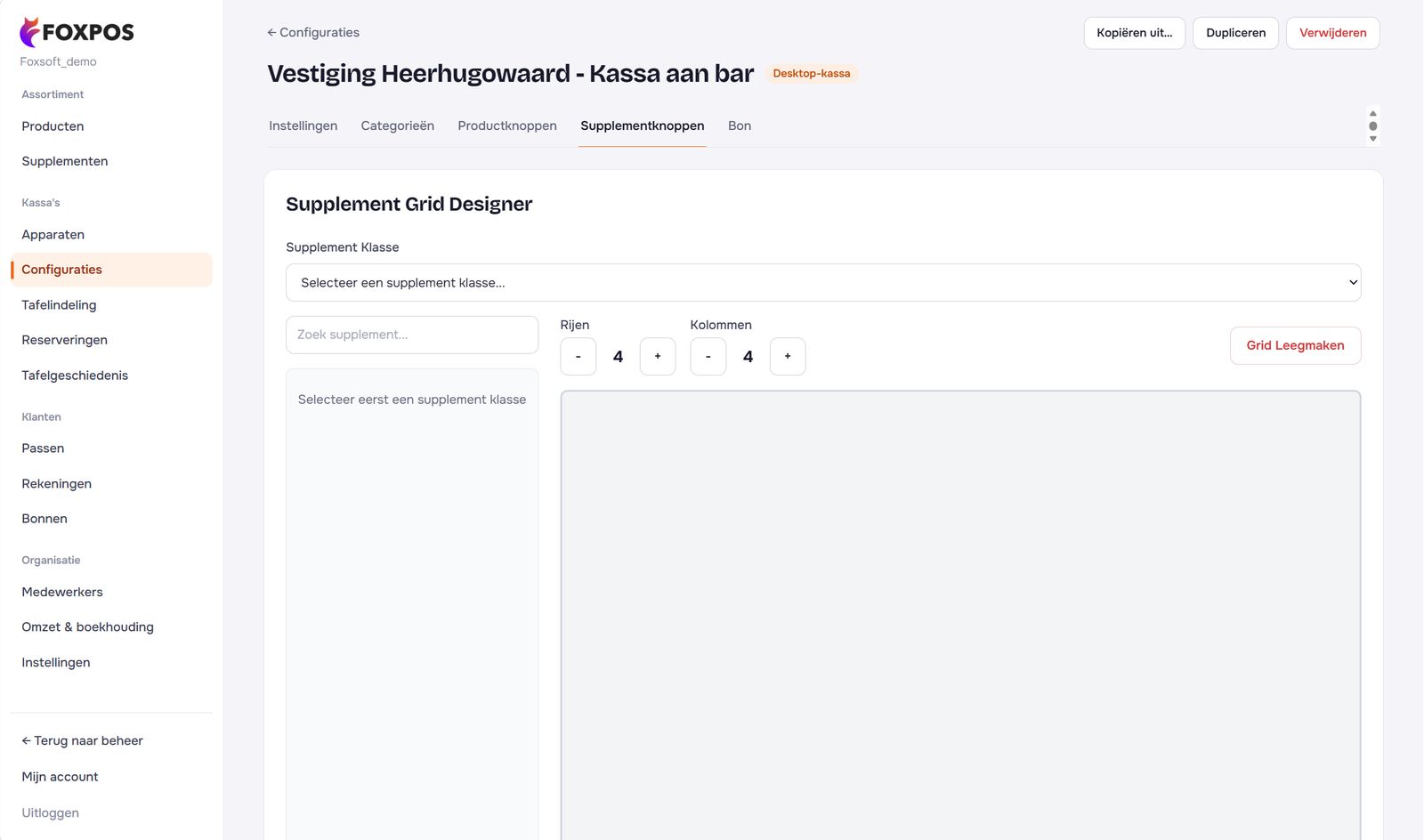Screen dimensions: 1424x840
Task: Increase the Rijen row count
Action: tap(658, 357)
